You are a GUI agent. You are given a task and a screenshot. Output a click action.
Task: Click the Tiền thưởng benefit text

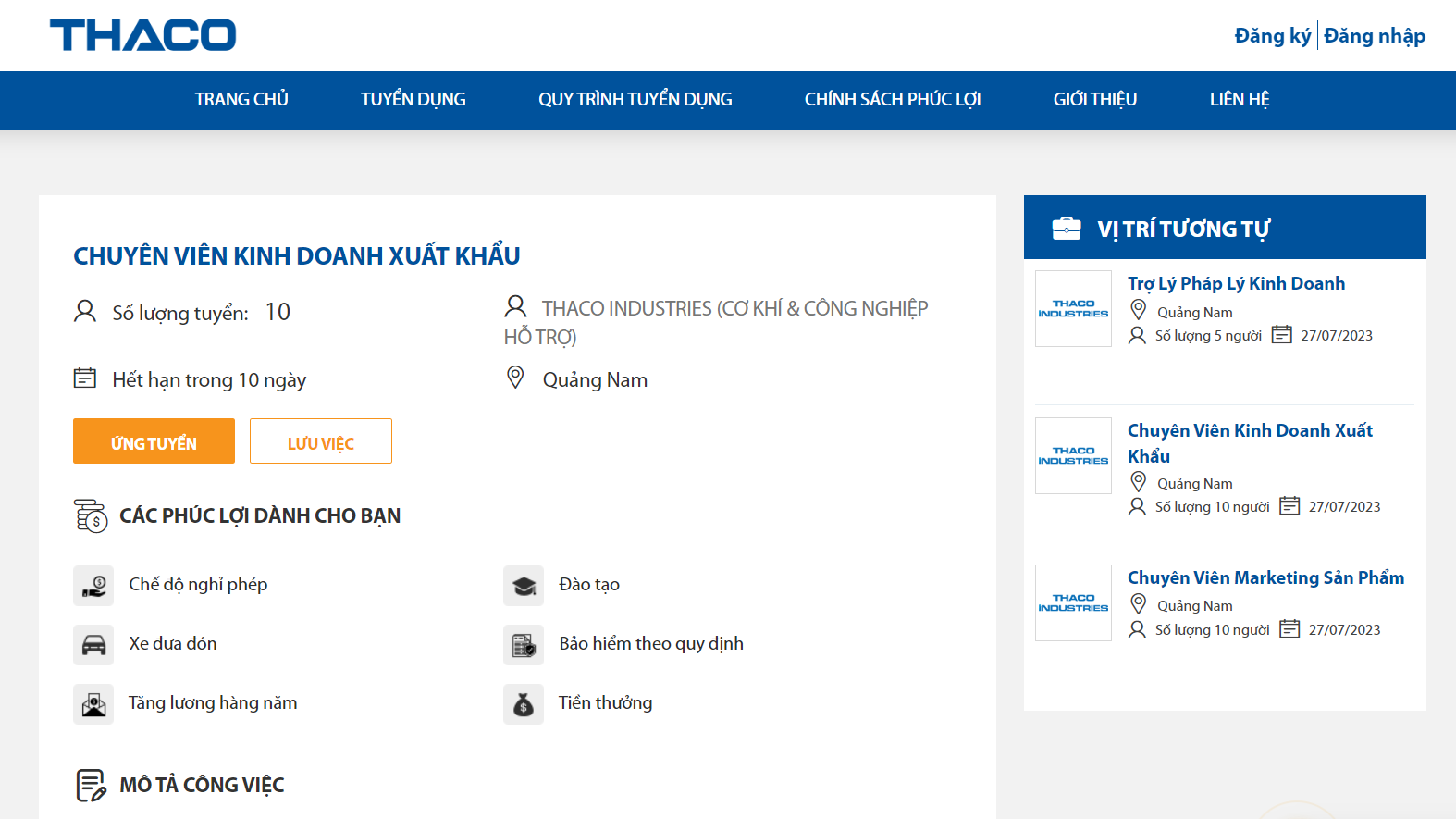(x=605, y=702)
